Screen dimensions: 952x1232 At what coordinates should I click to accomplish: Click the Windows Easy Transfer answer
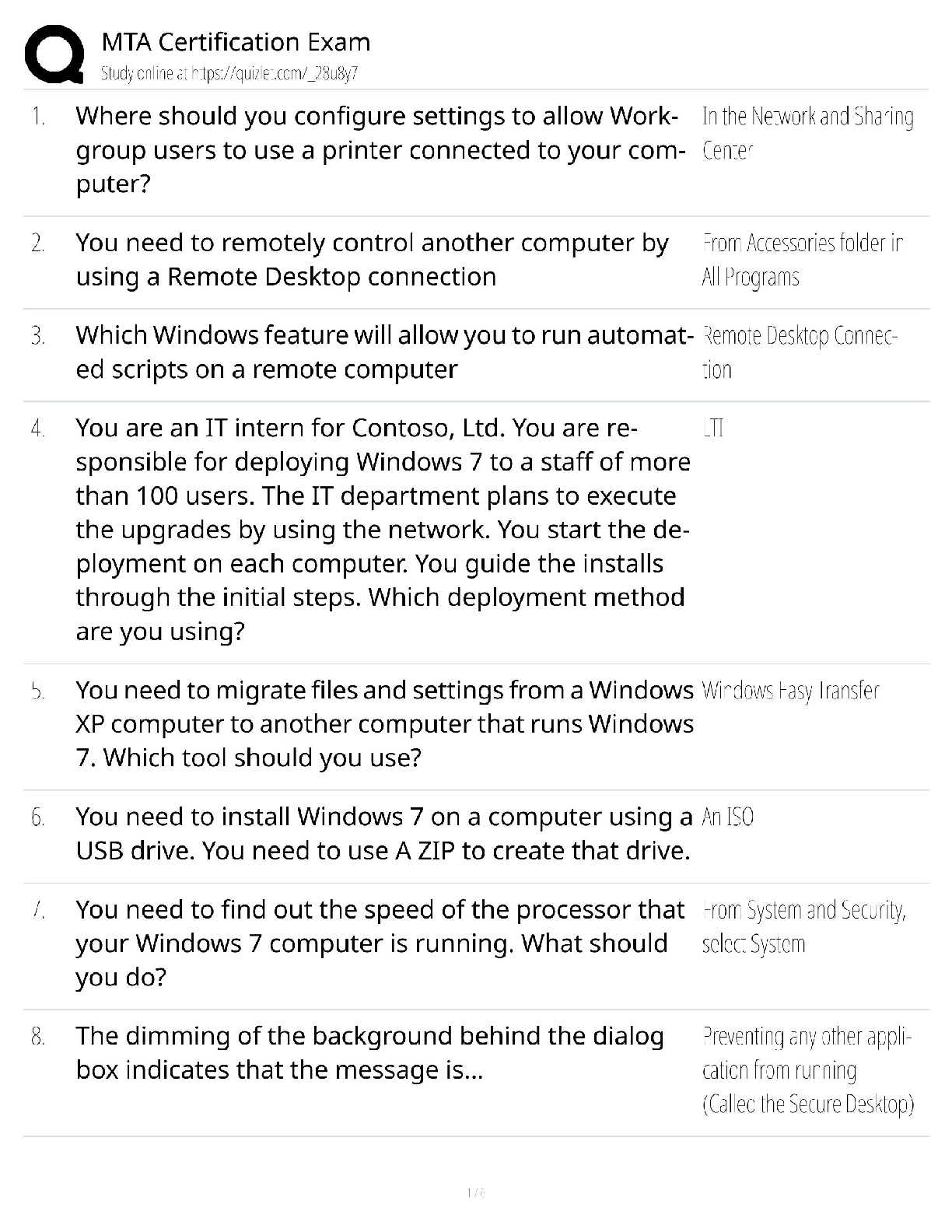tap(790, 691)
